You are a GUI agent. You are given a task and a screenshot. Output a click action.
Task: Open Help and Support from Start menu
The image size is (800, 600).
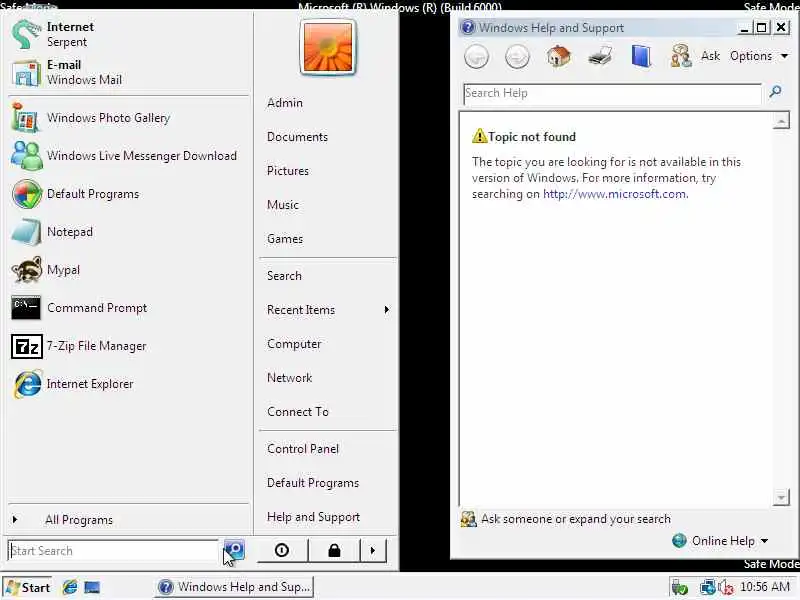point(313,517)
